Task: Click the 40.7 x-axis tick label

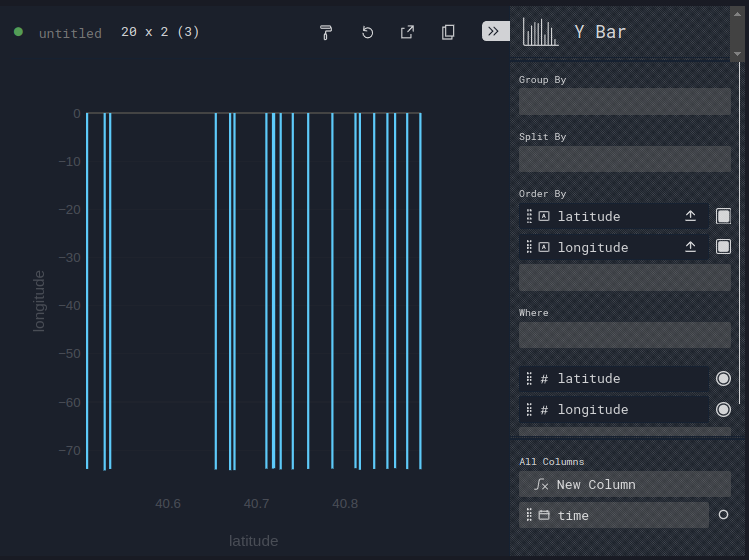Action: point(257,504)
